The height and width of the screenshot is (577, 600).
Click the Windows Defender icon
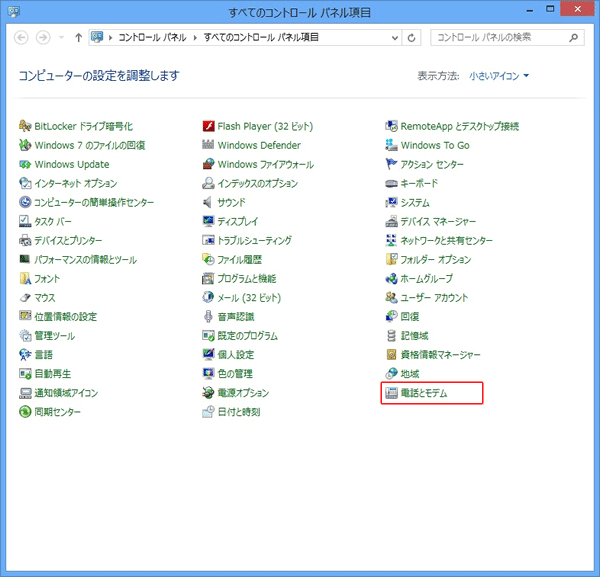coord(208,145)
